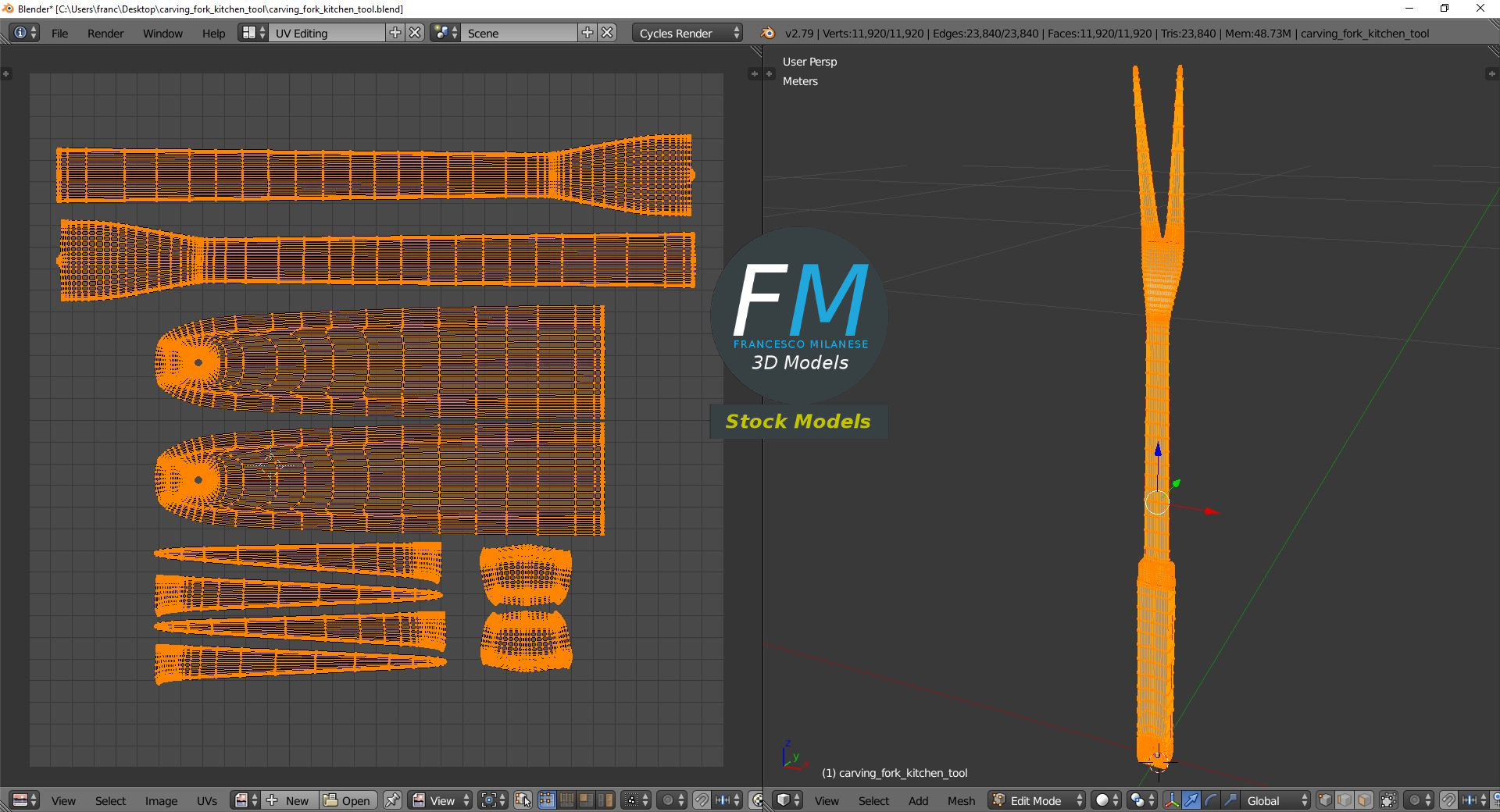Viewport: 1500px width, 812px height.
Task: Open the Edit Mode dropdown
Action: point(1037,800)
